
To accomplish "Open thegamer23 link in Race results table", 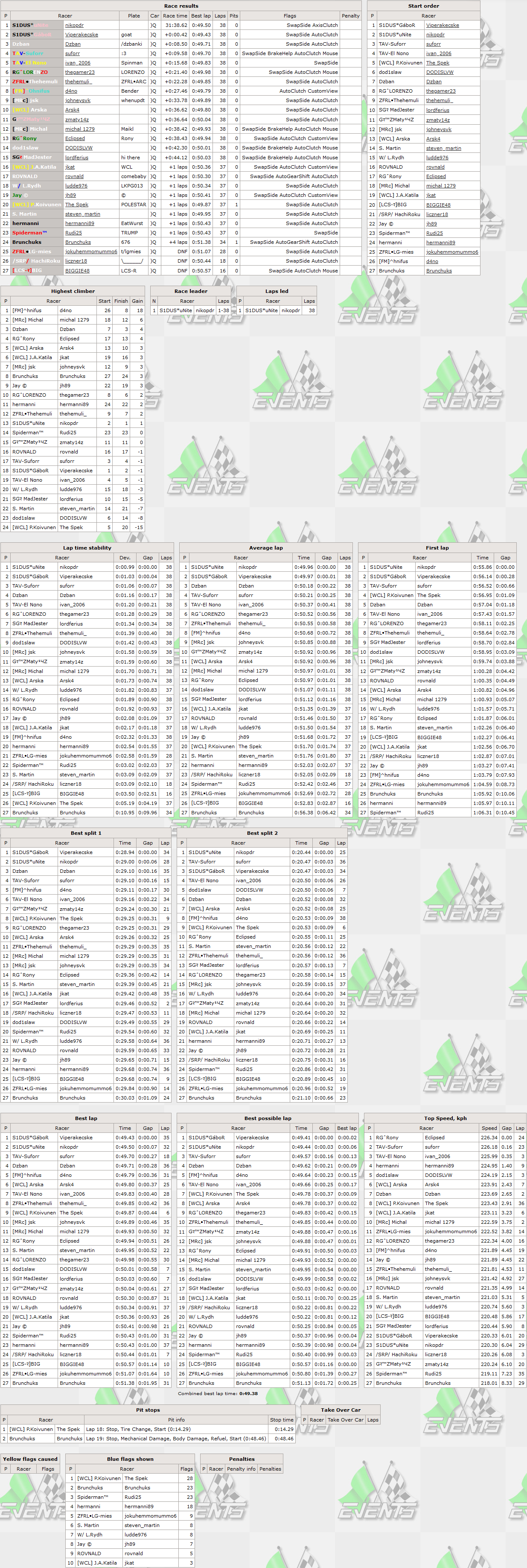I will click(80, 73).
